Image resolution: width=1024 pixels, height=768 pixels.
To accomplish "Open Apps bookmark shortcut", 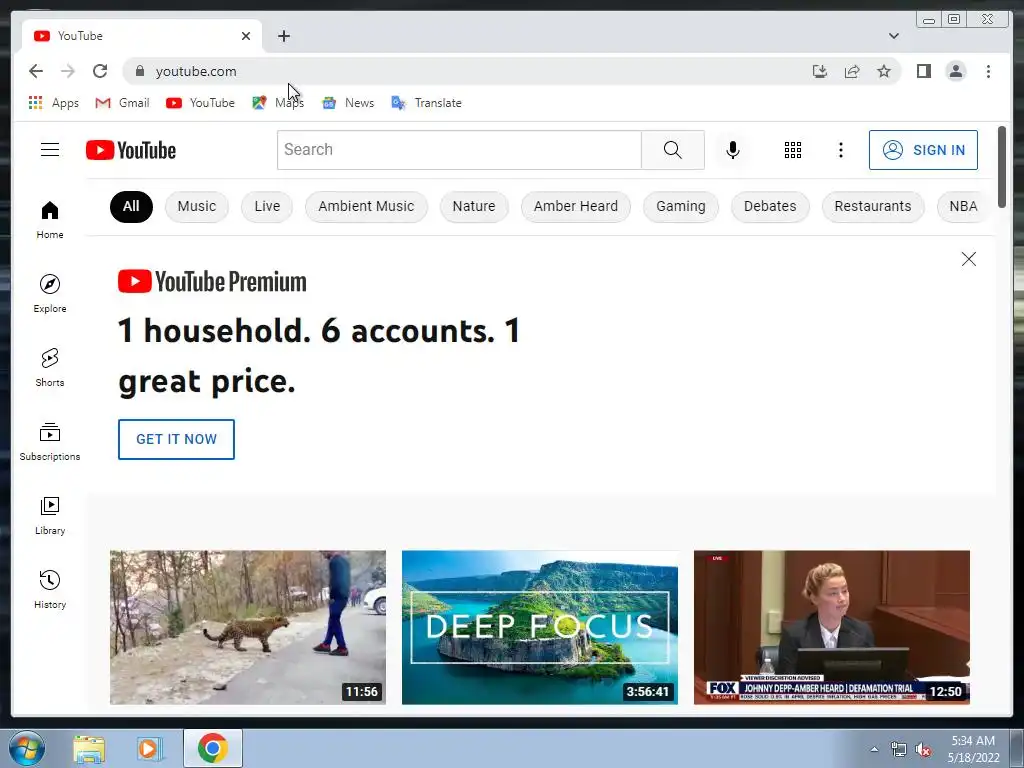I will point(54,103).
